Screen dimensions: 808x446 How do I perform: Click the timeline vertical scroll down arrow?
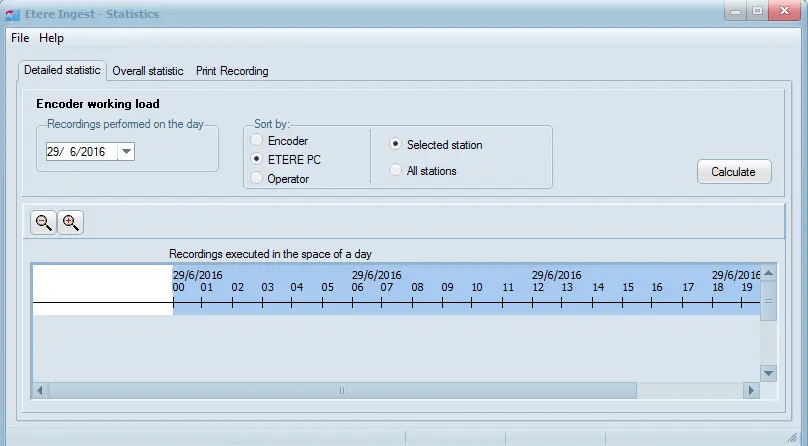point(768,372)
